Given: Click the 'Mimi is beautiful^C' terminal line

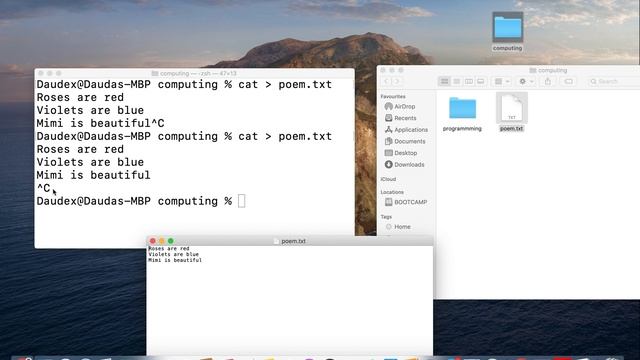Looking at the screenshot, I should point(100,123).
